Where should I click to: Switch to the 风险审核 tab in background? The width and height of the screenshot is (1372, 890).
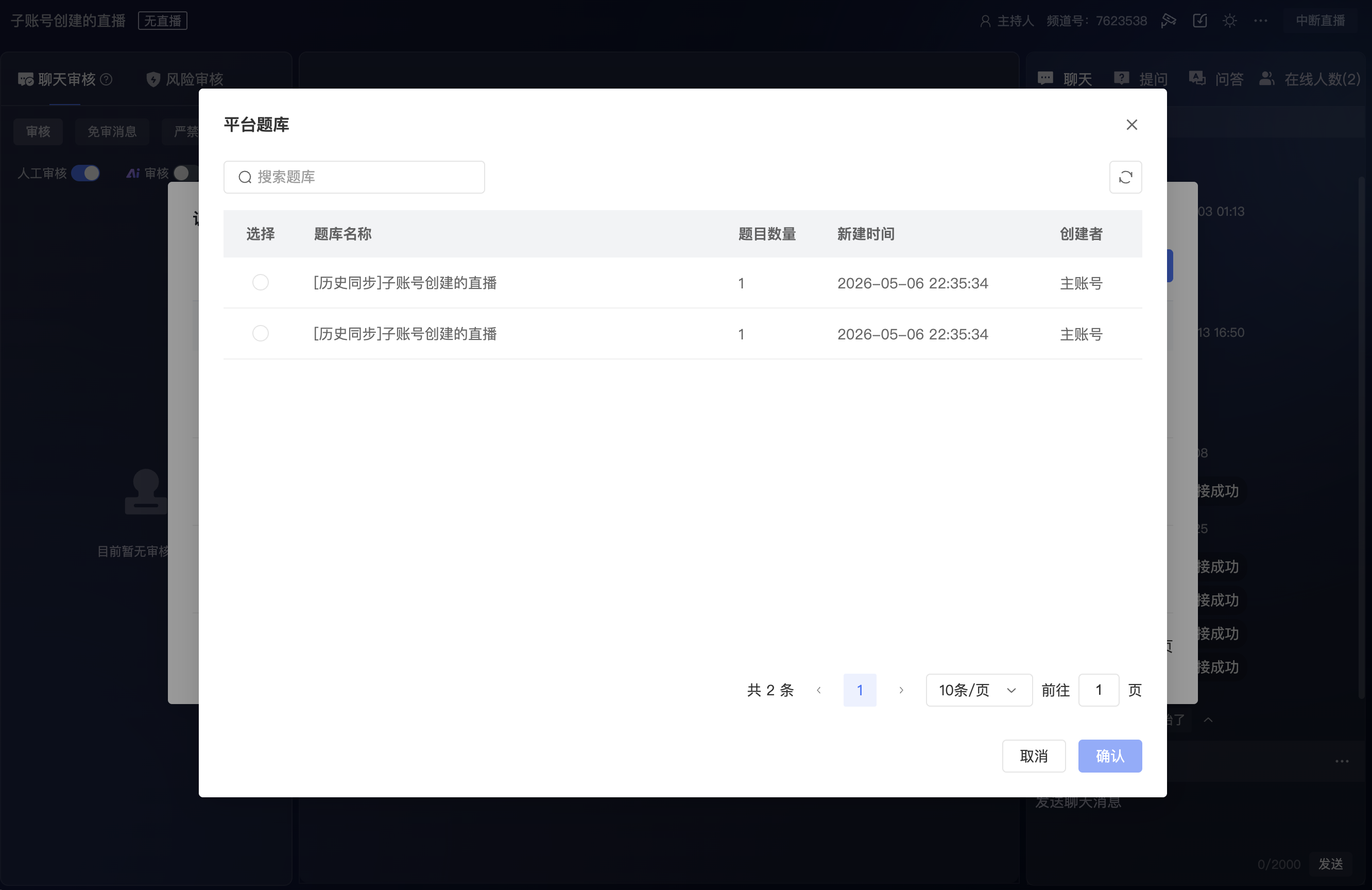pyautogui.click(x=184, y=79)
